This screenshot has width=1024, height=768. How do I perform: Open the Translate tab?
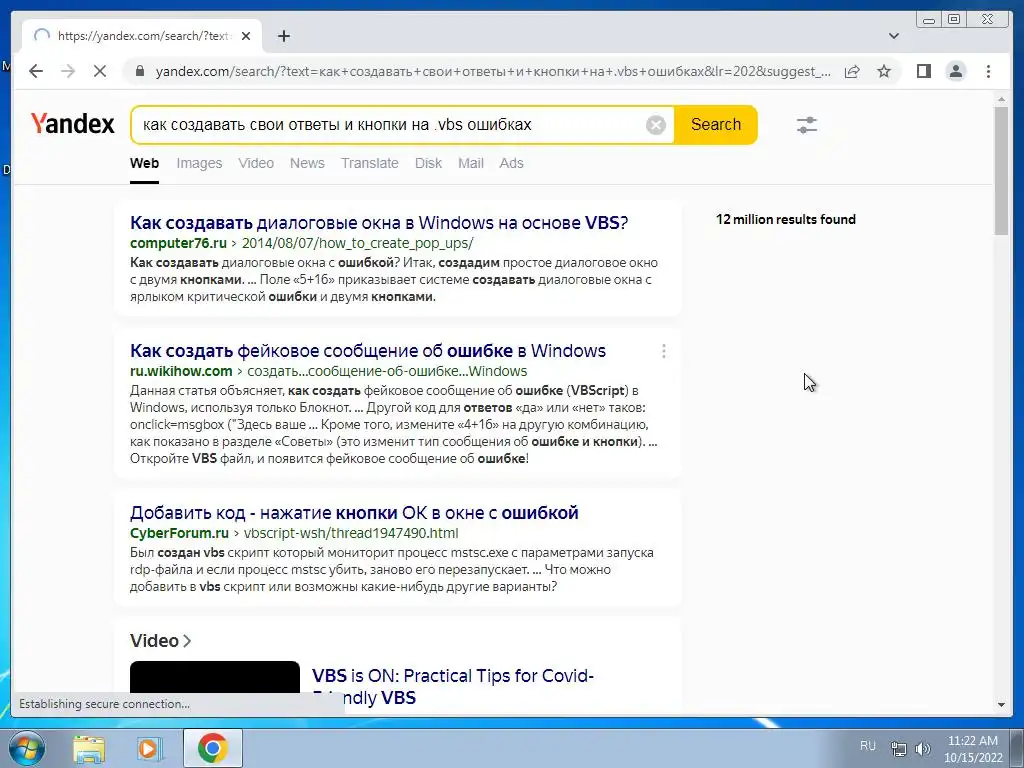370,163
